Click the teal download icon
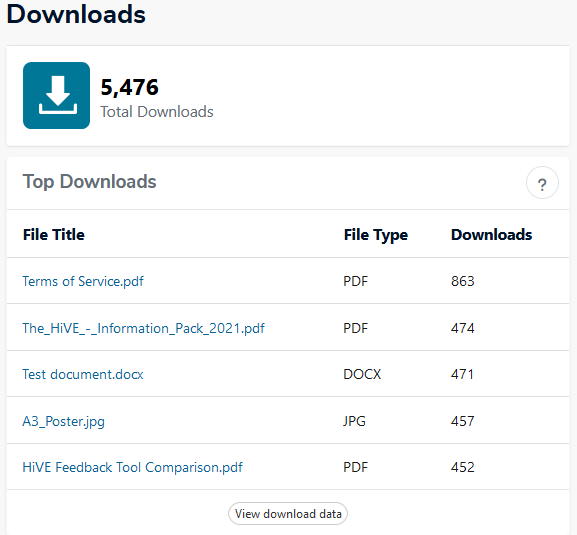This screenshot has height=535, width=577. coord(56,95)
